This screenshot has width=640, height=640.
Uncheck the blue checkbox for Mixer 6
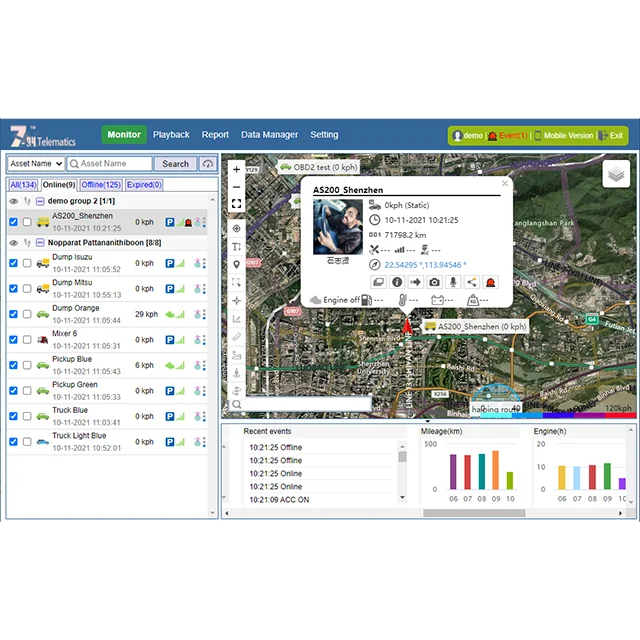pos(13,340)
